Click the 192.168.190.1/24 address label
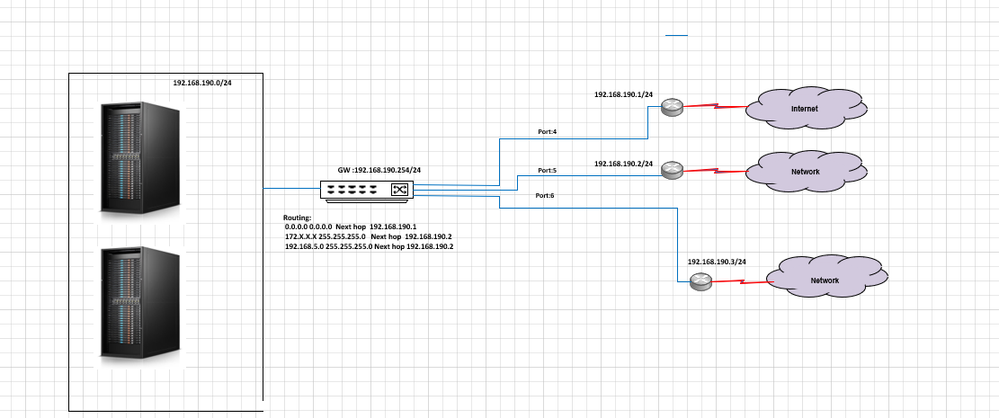This screenshot has width=999, height=418. [x=624, y=94]
